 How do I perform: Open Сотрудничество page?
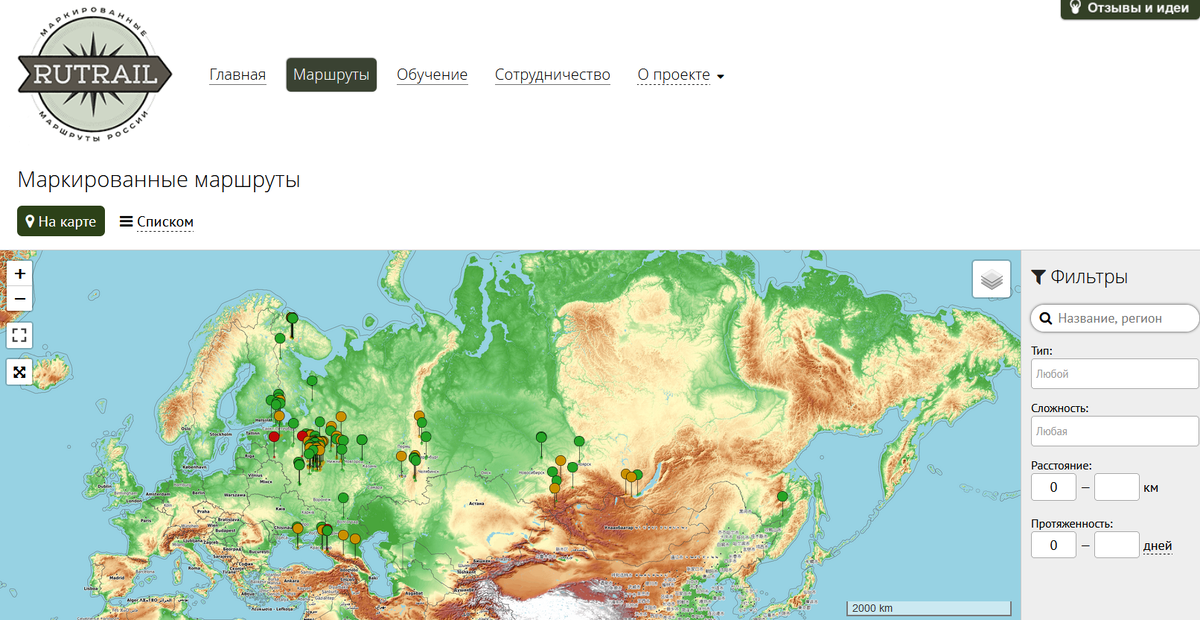tap(552, 75)
